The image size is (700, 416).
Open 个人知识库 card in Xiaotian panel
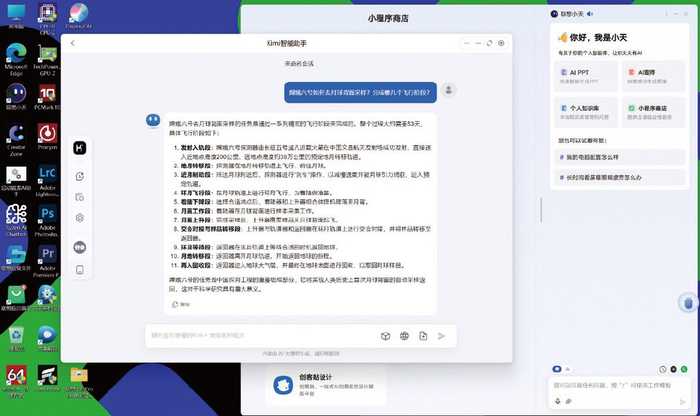point(586,112)
